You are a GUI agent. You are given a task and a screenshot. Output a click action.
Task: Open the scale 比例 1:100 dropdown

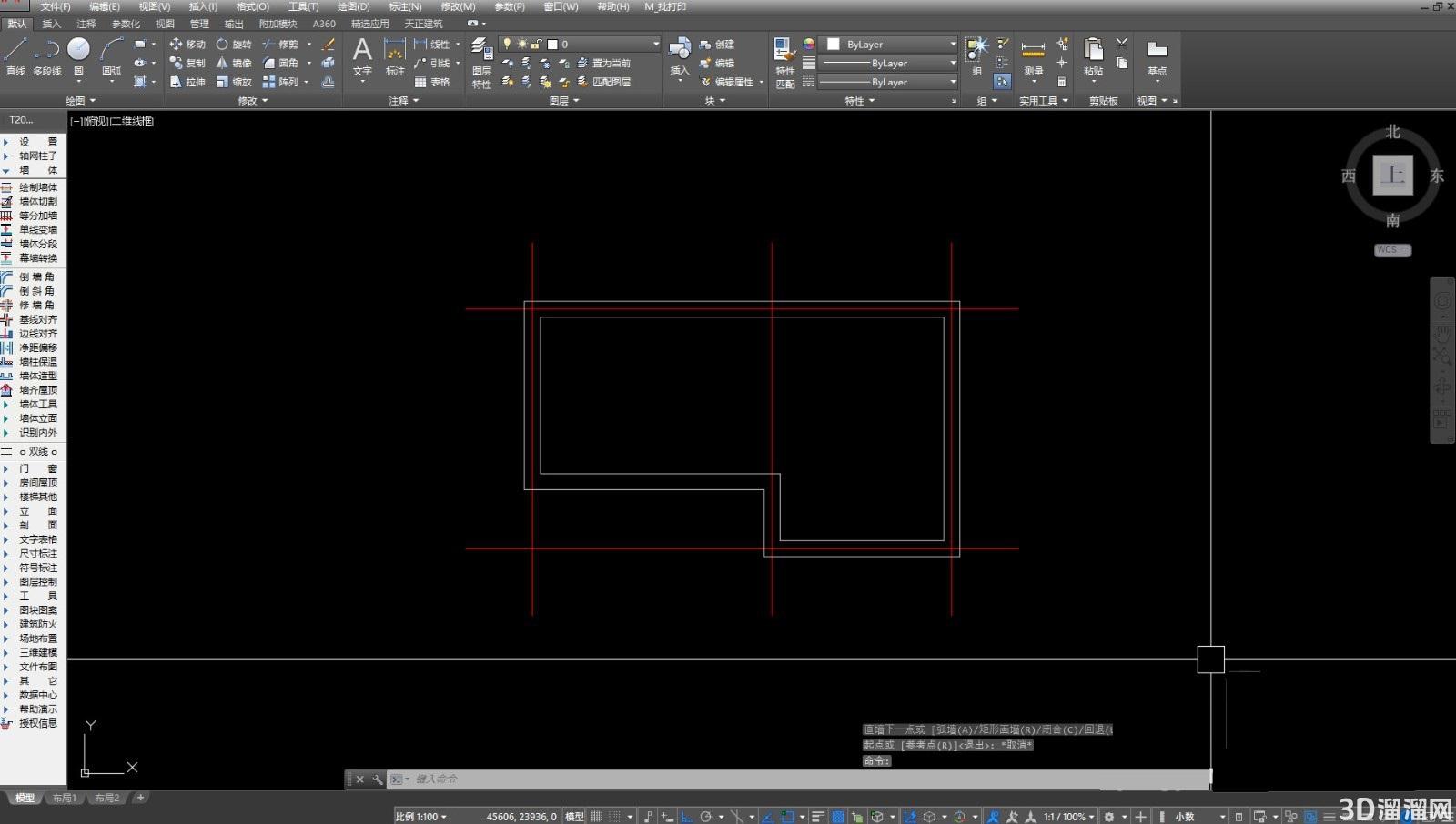pyautogui.click(x=421, y=817)
